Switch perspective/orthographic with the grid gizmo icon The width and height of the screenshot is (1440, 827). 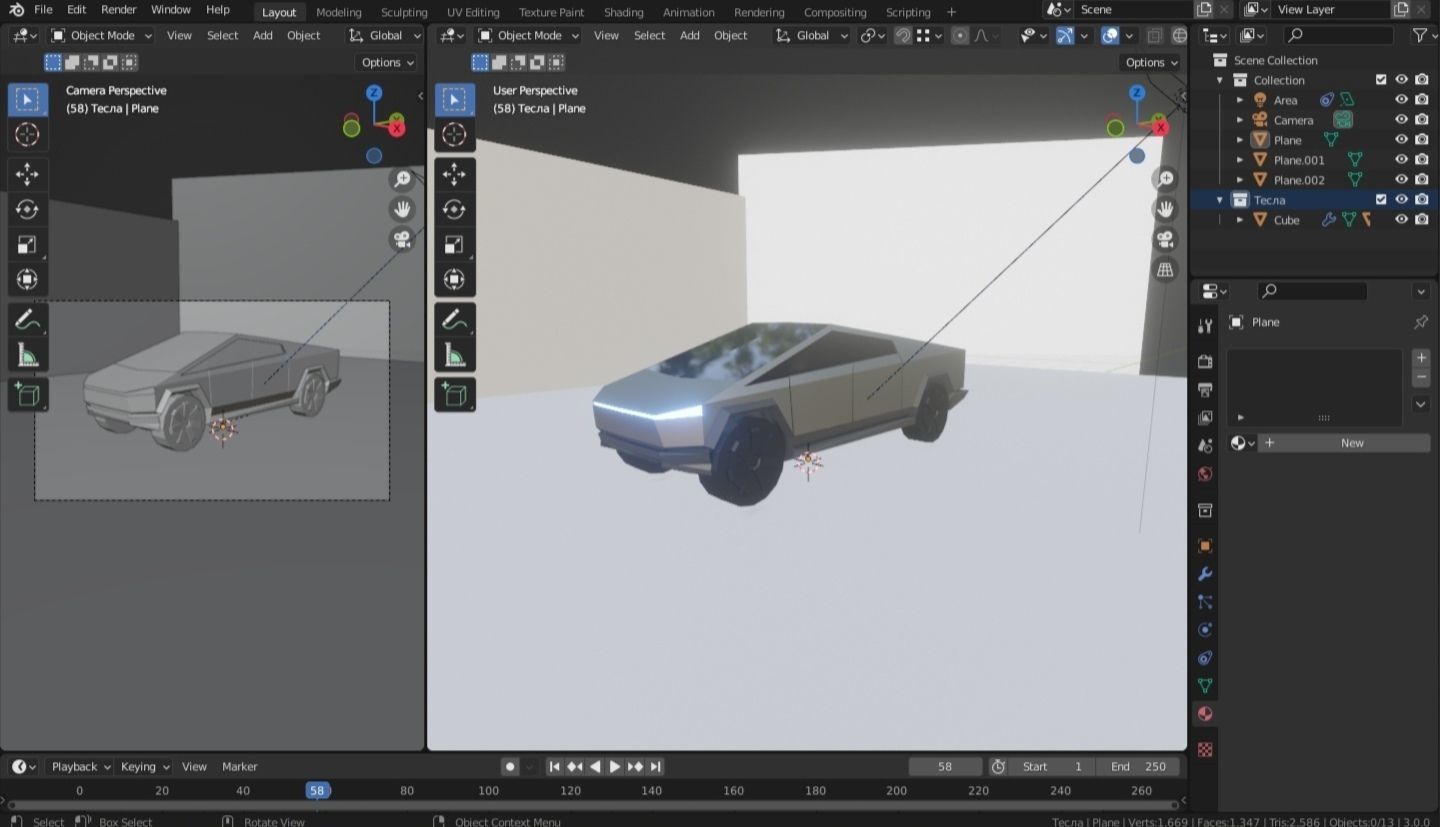[x=1165, y=270]
